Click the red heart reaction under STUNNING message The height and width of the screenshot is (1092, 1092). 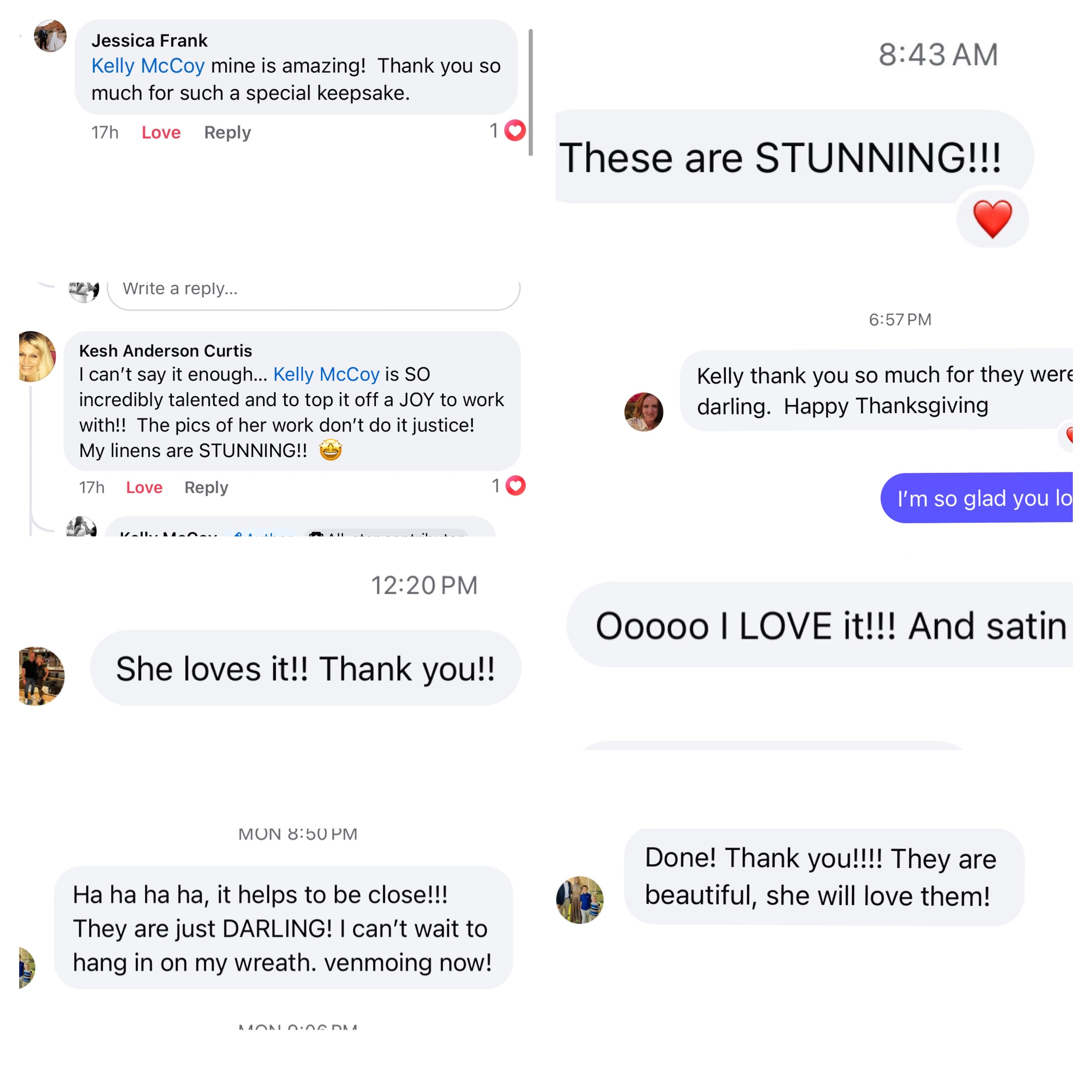tap(992, 219)
